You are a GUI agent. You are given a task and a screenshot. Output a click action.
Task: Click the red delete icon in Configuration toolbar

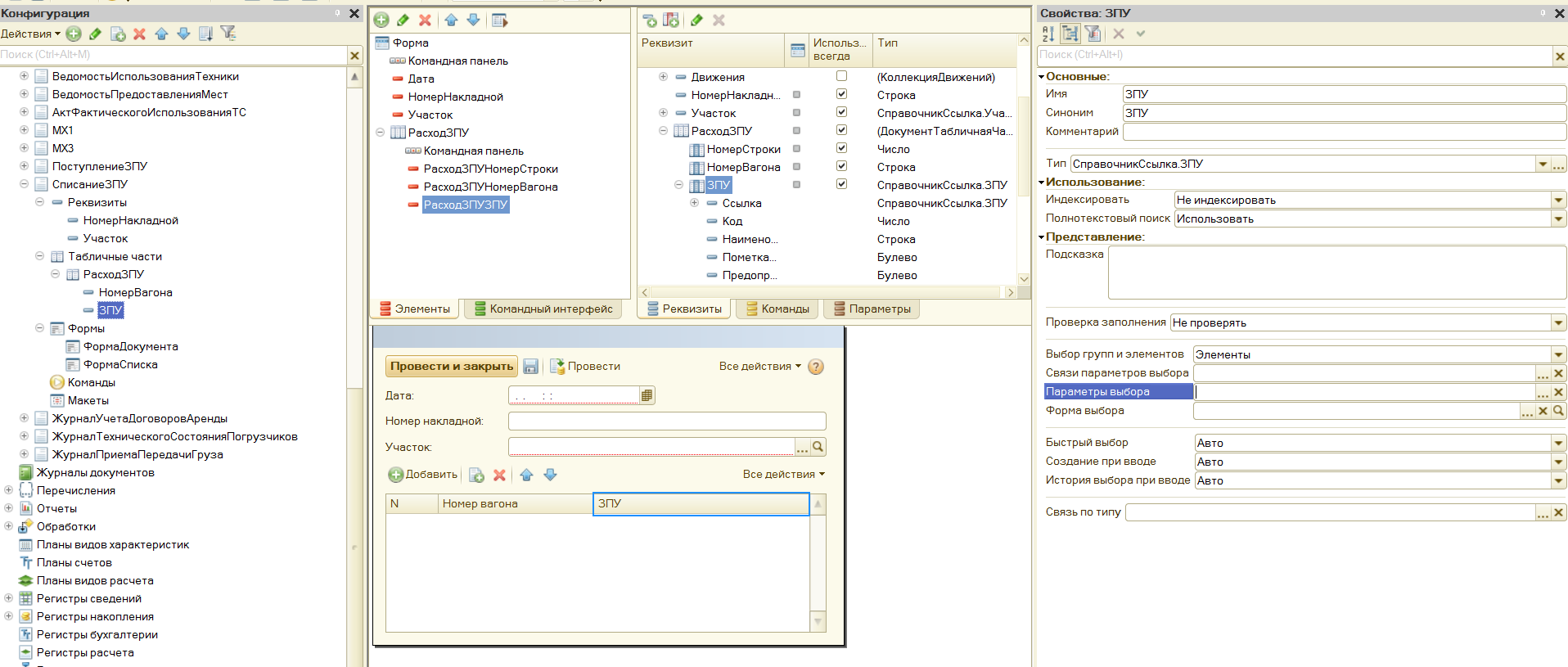[x=139, y=34]
